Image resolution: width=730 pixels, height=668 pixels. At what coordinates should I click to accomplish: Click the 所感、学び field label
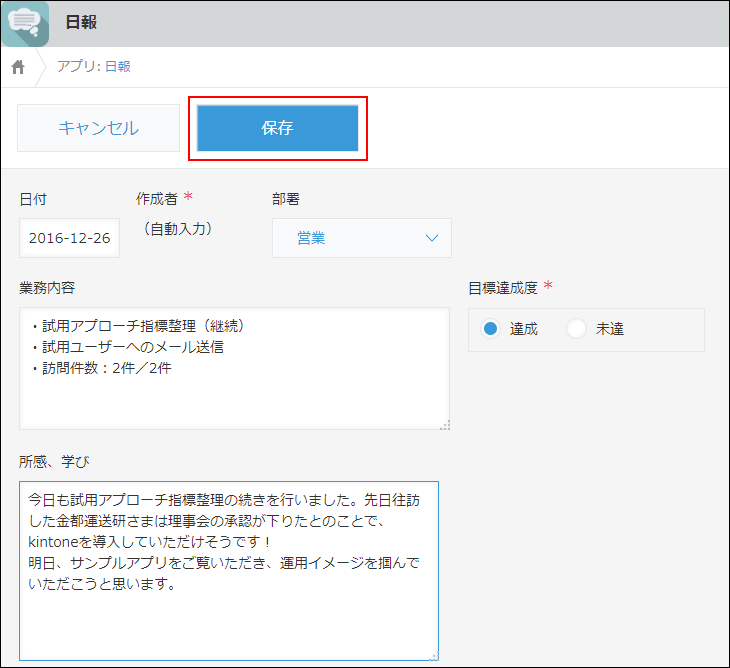(x=54, y=461)
